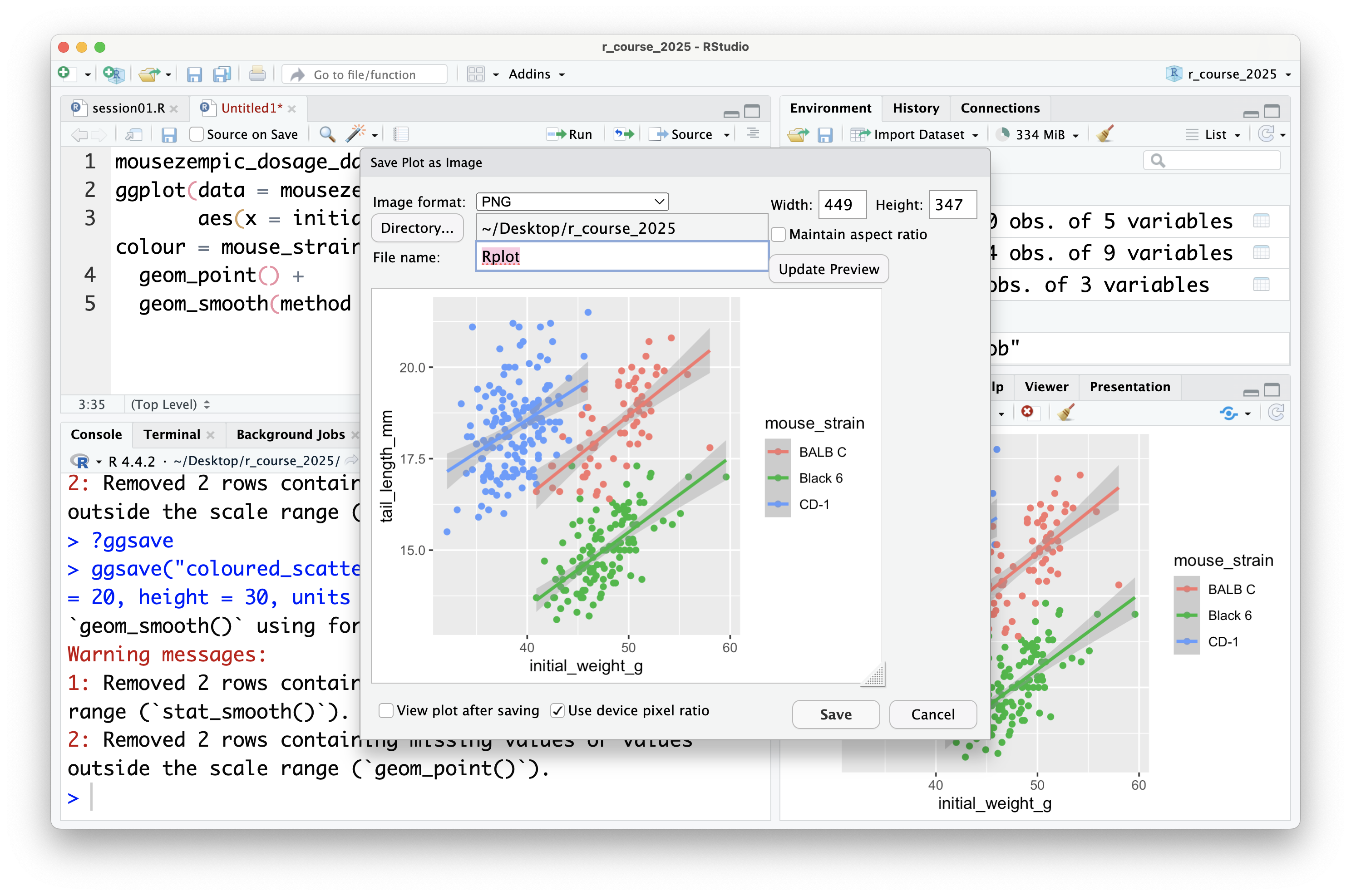Click the environment clear broom icon
Viewport: 1351px width, 896px height.
point(1105,134)
